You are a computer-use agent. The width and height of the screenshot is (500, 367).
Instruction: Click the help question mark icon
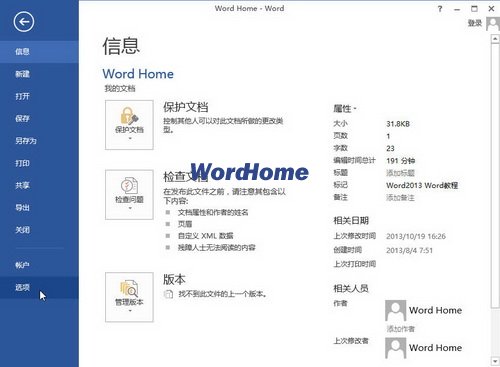point(440,9)
